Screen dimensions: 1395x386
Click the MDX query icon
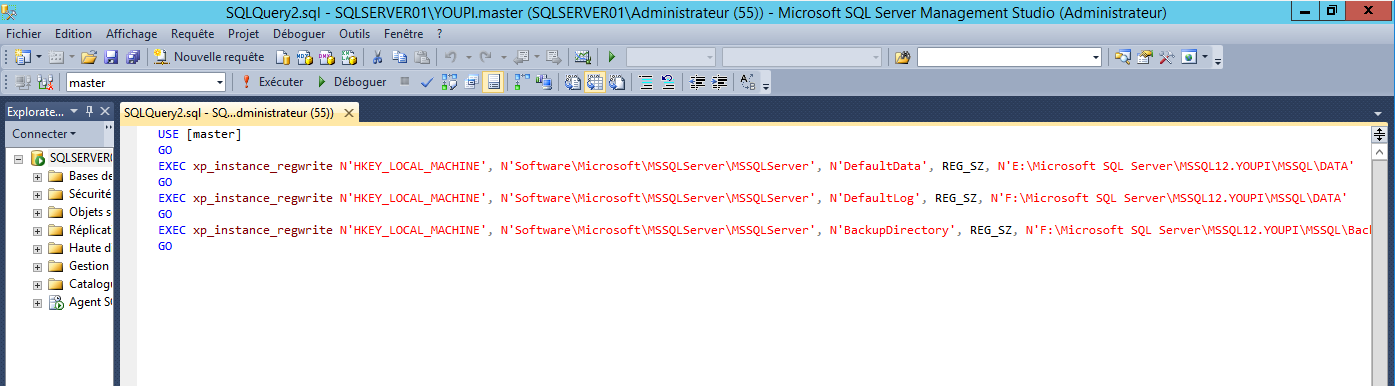[304, 57]
